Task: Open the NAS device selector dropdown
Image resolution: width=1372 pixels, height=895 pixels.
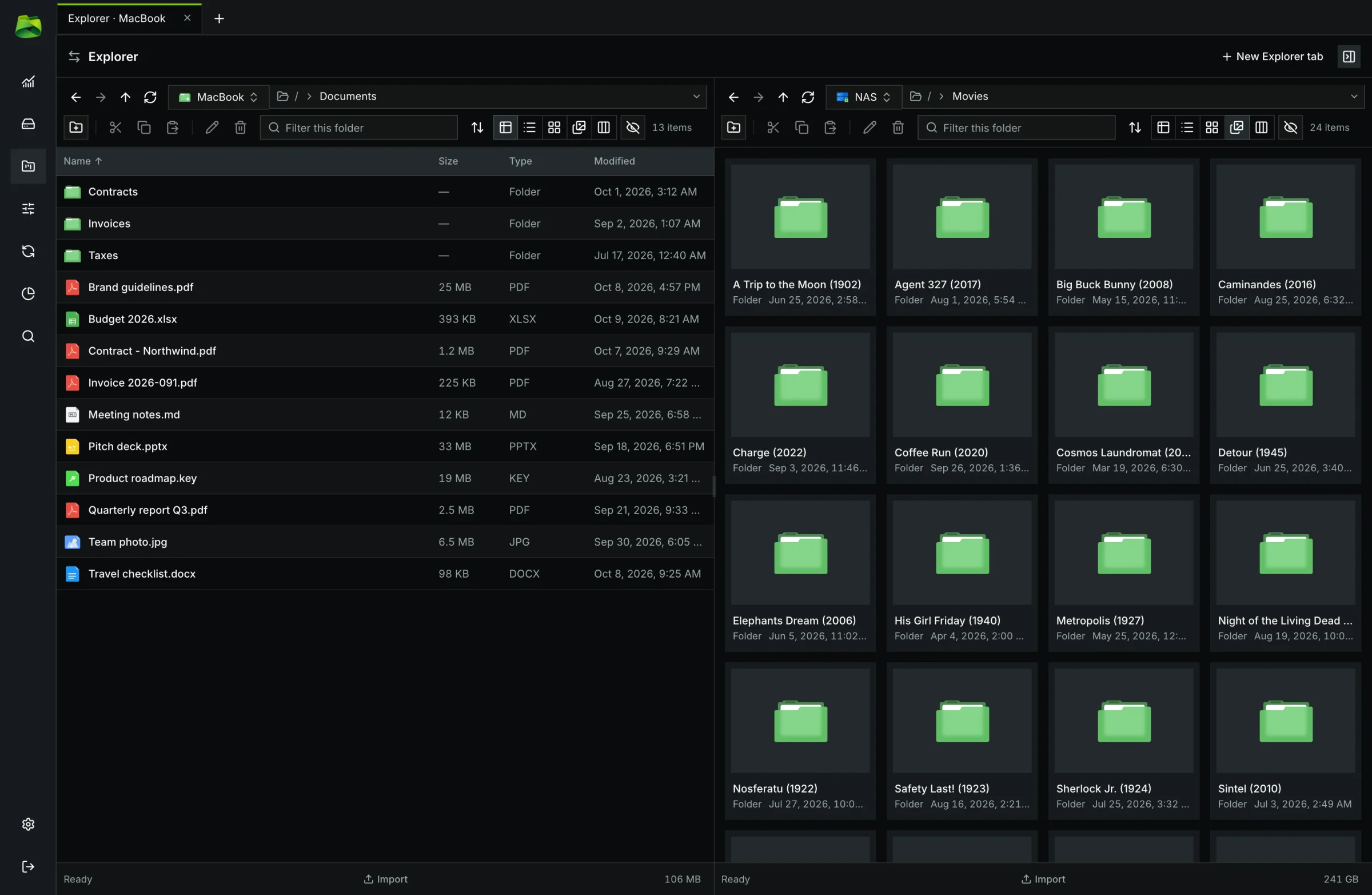Action: [x=864, y=97]
